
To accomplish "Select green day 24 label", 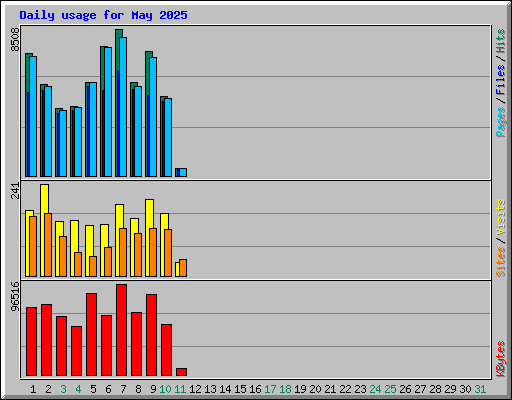I will click(376, 389).
